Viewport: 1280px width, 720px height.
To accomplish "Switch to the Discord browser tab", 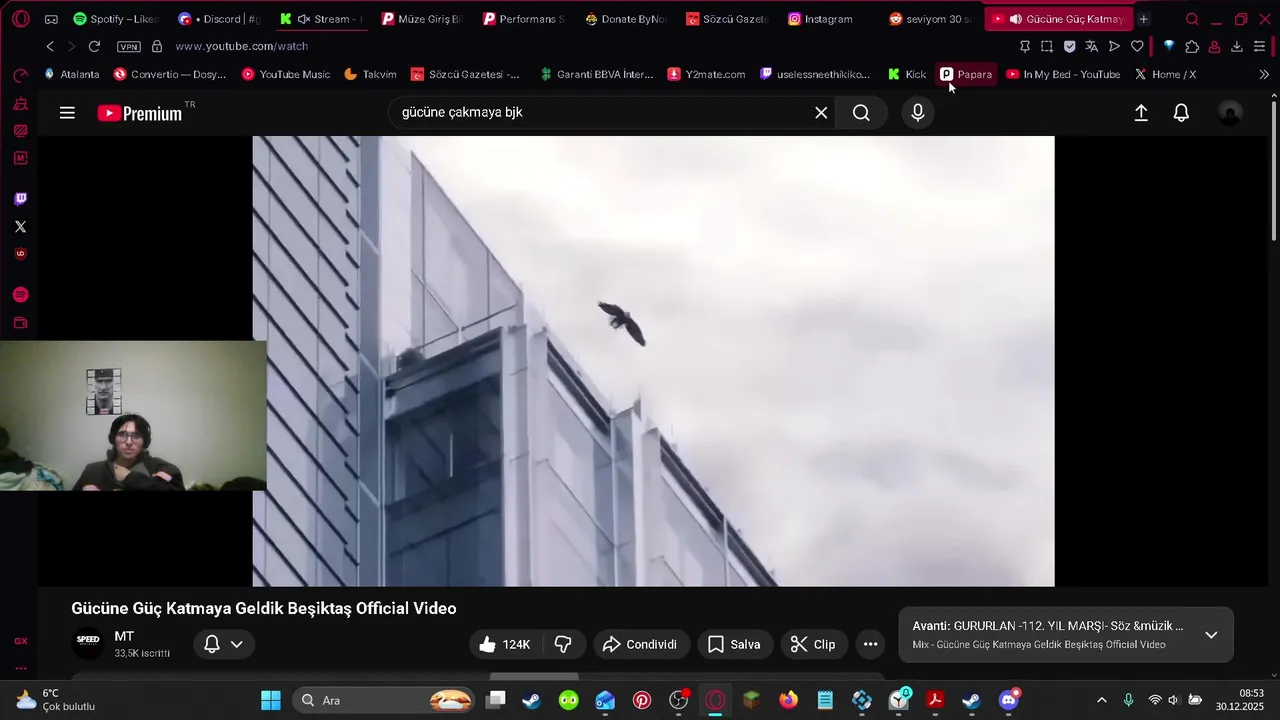I will (220, 19).
